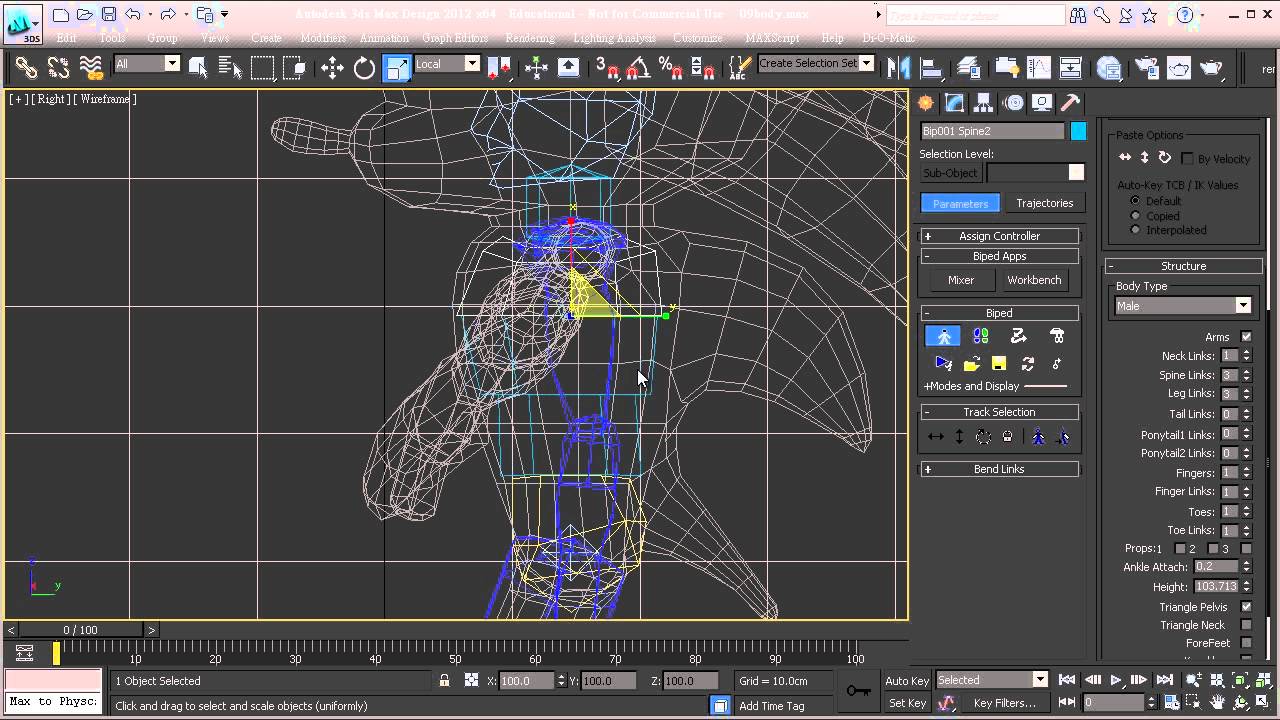Image resolution: width=1280 pixels, height=720 pixels.
Task: Click the Trajectories button
Action: point(1044,203)
